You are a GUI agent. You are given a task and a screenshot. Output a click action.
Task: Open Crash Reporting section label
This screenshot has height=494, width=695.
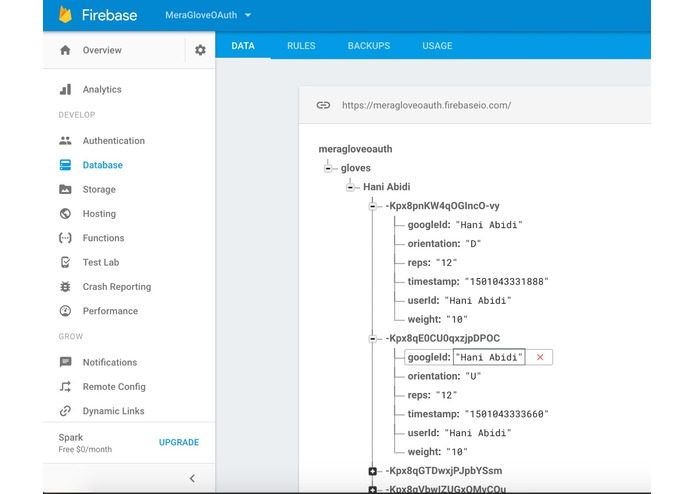coord(117,287)
